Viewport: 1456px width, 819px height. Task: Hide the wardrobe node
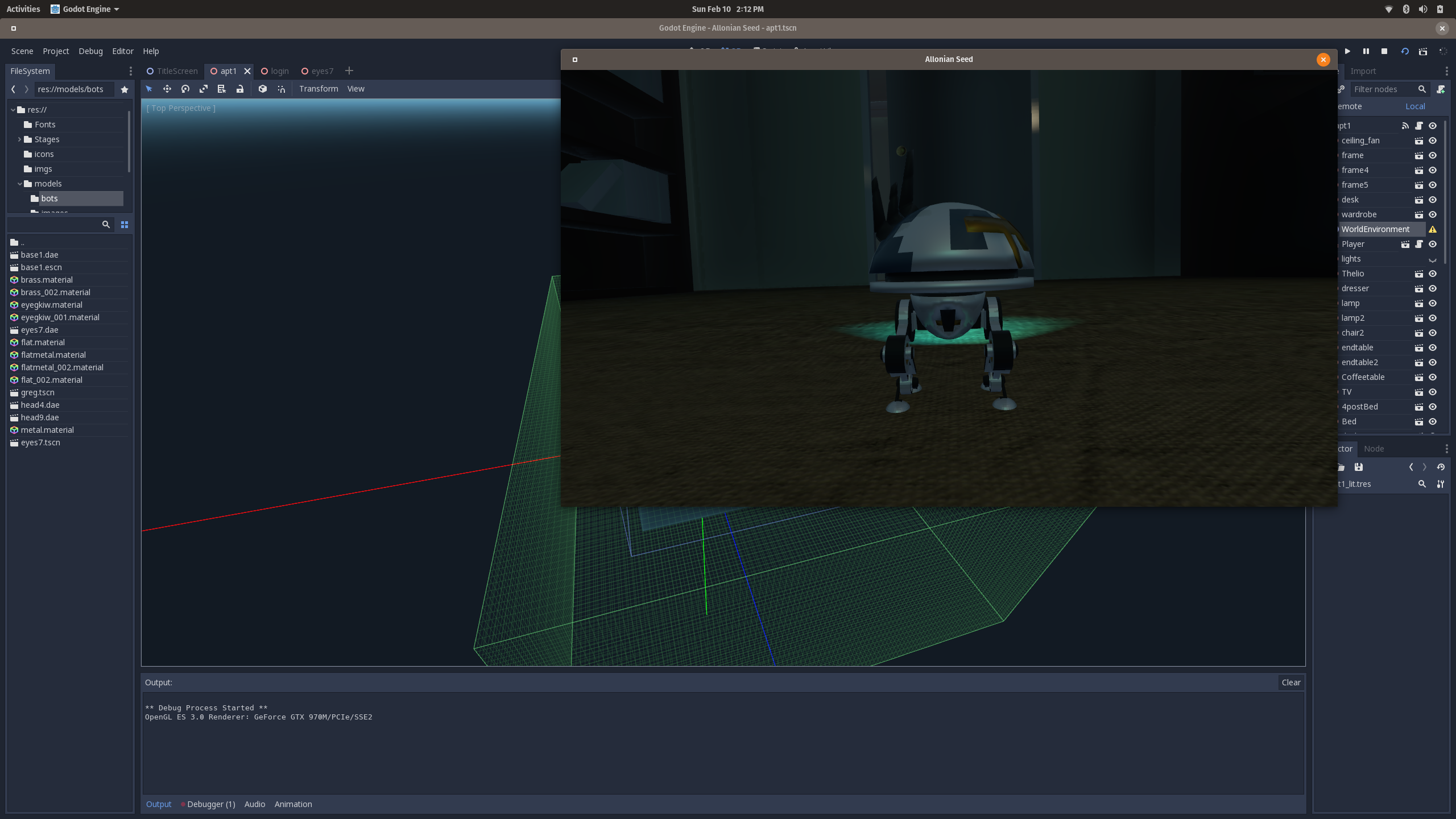[x=1433, y=214]
